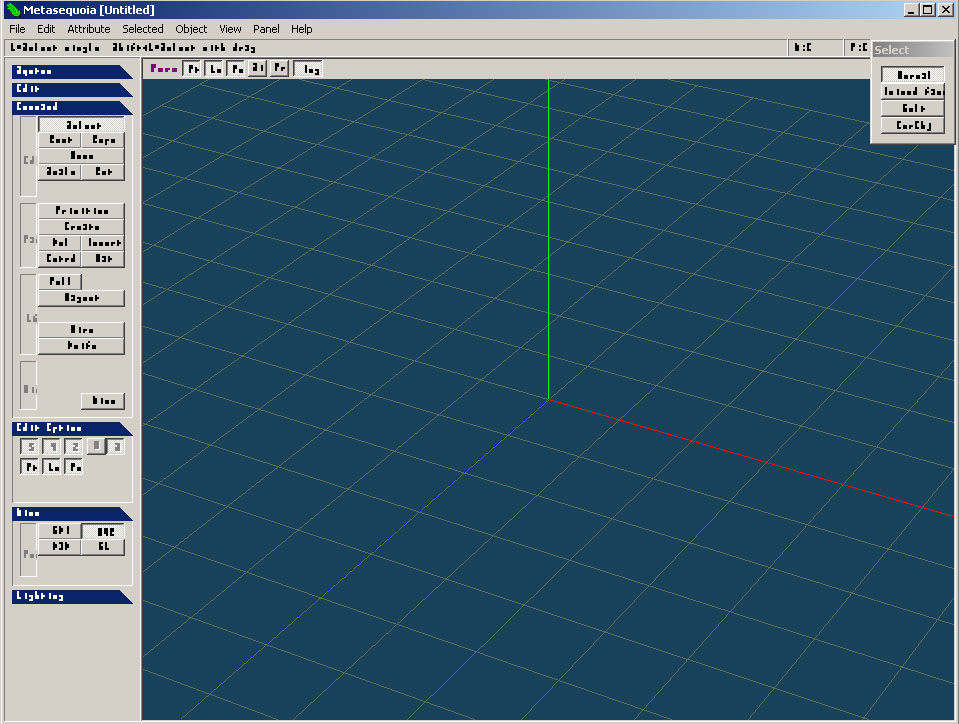Activate the Pull command
The width and height of the screenshot is (959, 724).
60,281
